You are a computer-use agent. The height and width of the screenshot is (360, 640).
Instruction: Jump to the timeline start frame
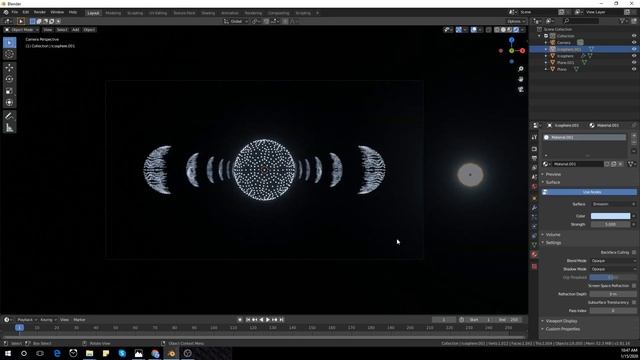[248, 320]
